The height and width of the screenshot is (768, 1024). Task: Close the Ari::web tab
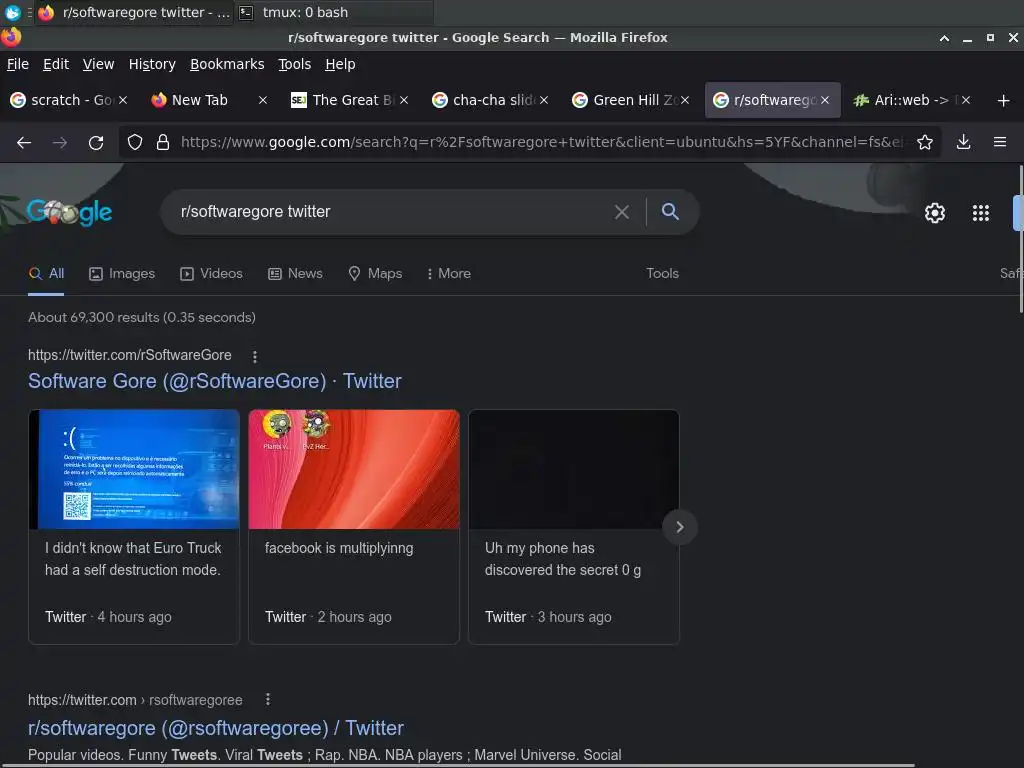966,100
